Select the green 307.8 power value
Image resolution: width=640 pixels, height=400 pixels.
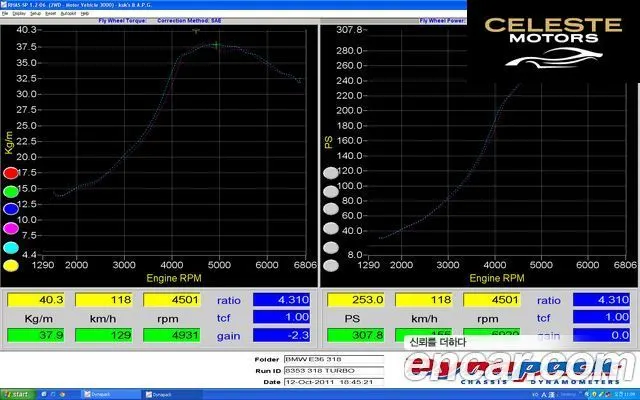coord(356,335)
